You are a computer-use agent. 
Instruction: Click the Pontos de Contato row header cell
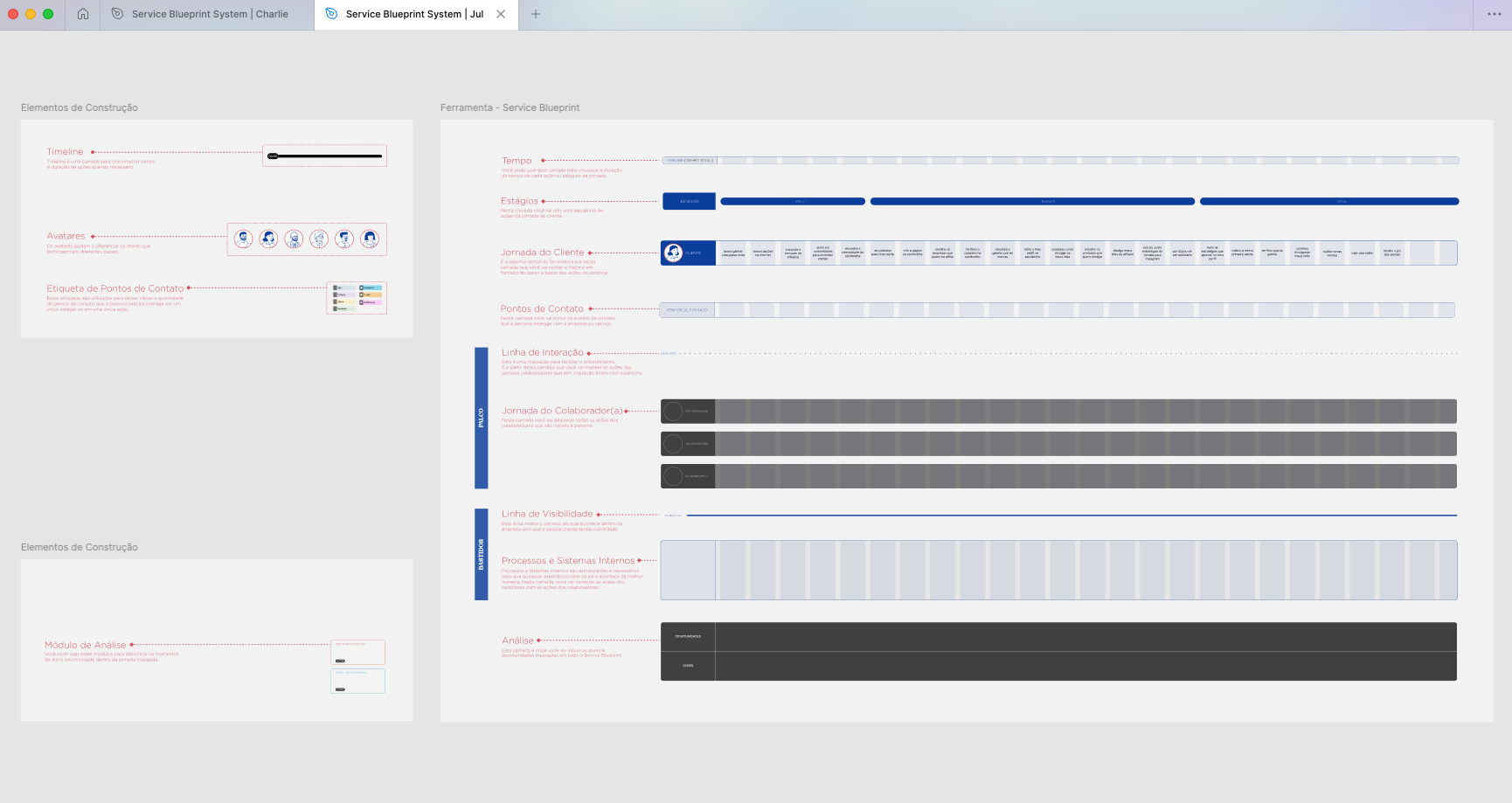(x=688, y=310)
